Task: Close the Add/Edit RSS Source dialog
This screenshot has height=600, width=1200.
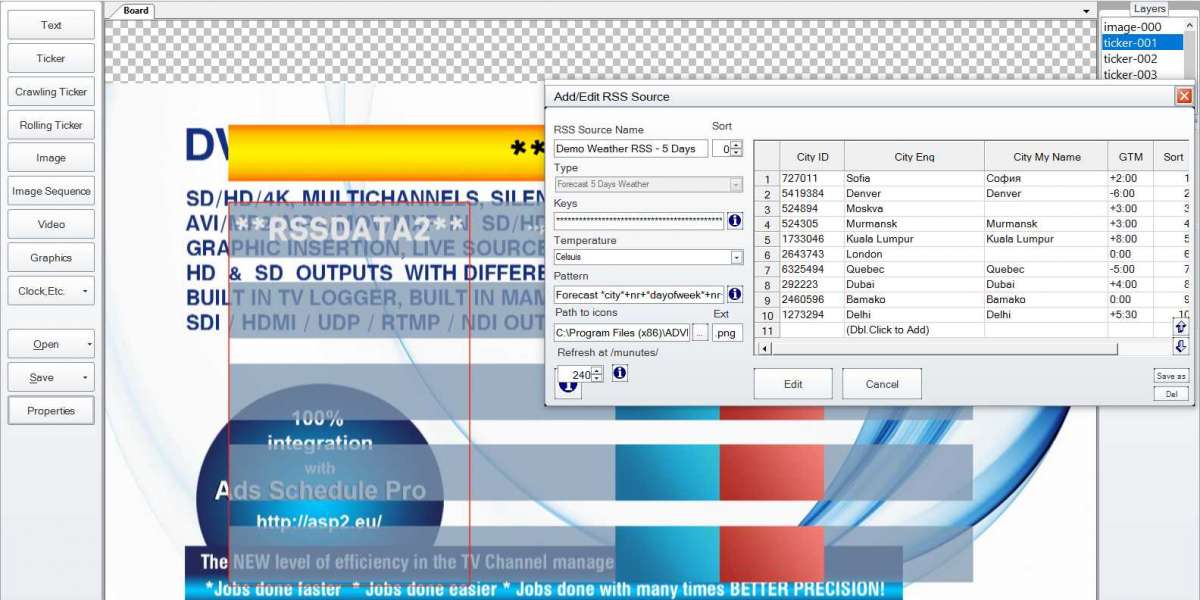Action: 1184,96
